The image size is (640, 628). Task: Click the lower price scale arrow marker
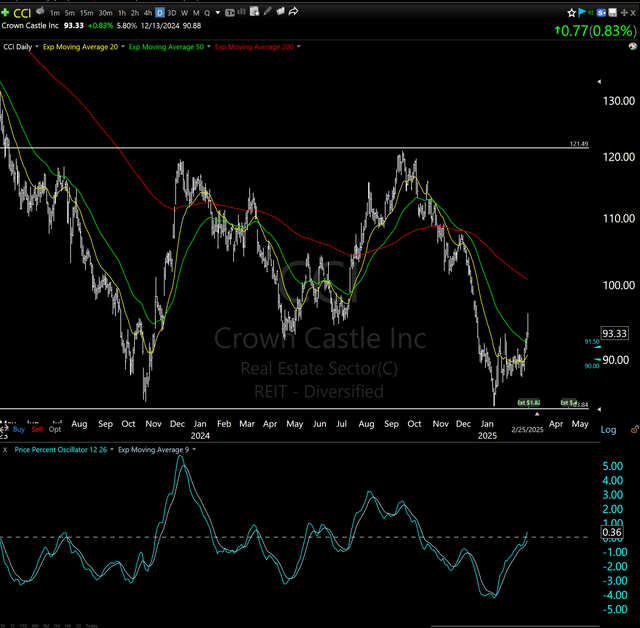599,409
